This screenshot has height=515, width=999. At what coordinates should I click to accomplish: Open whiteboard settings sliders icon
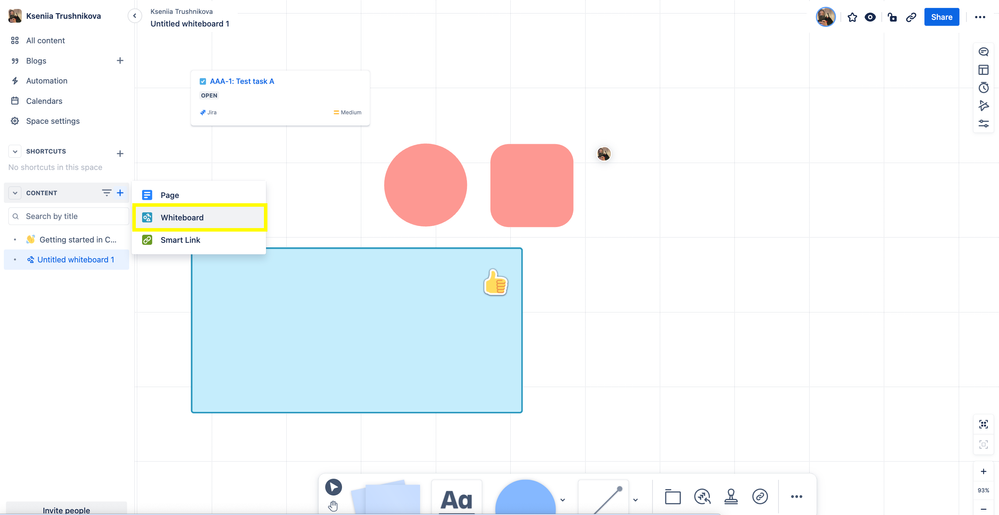click(984, 124)
